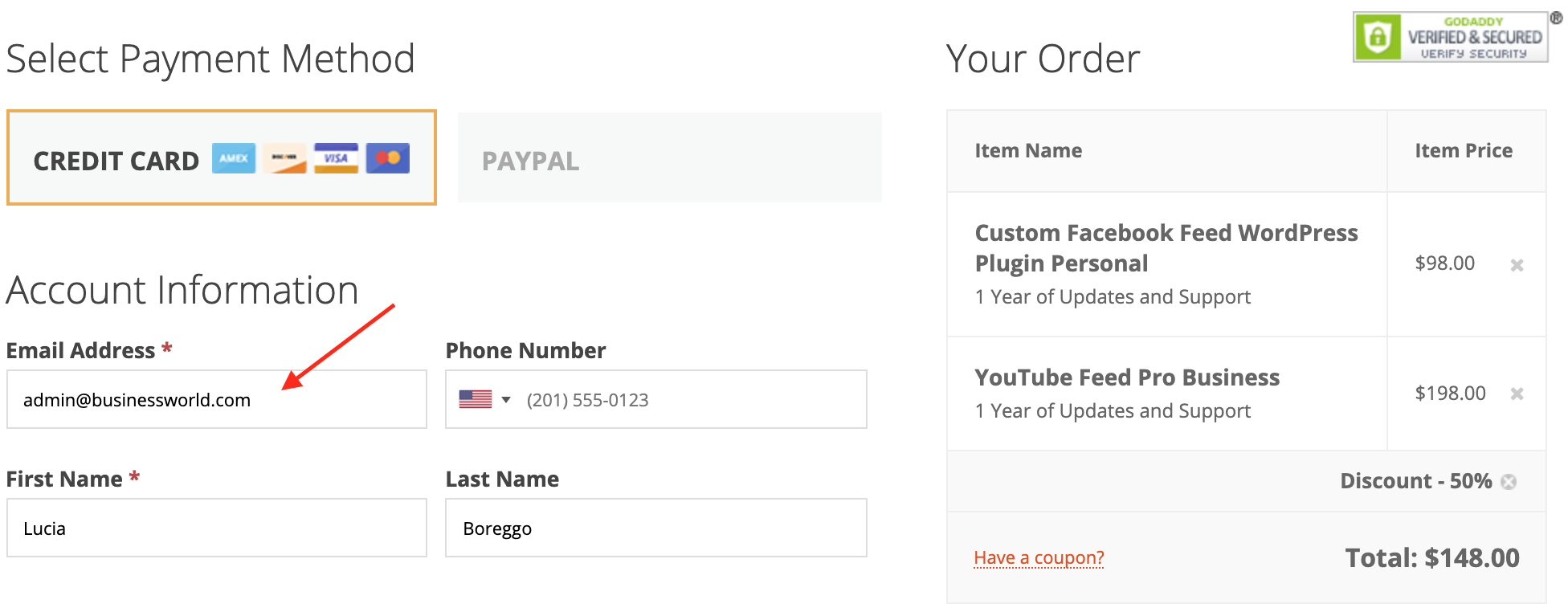Click the Total: $148.00 amount

pos(1431,557)
